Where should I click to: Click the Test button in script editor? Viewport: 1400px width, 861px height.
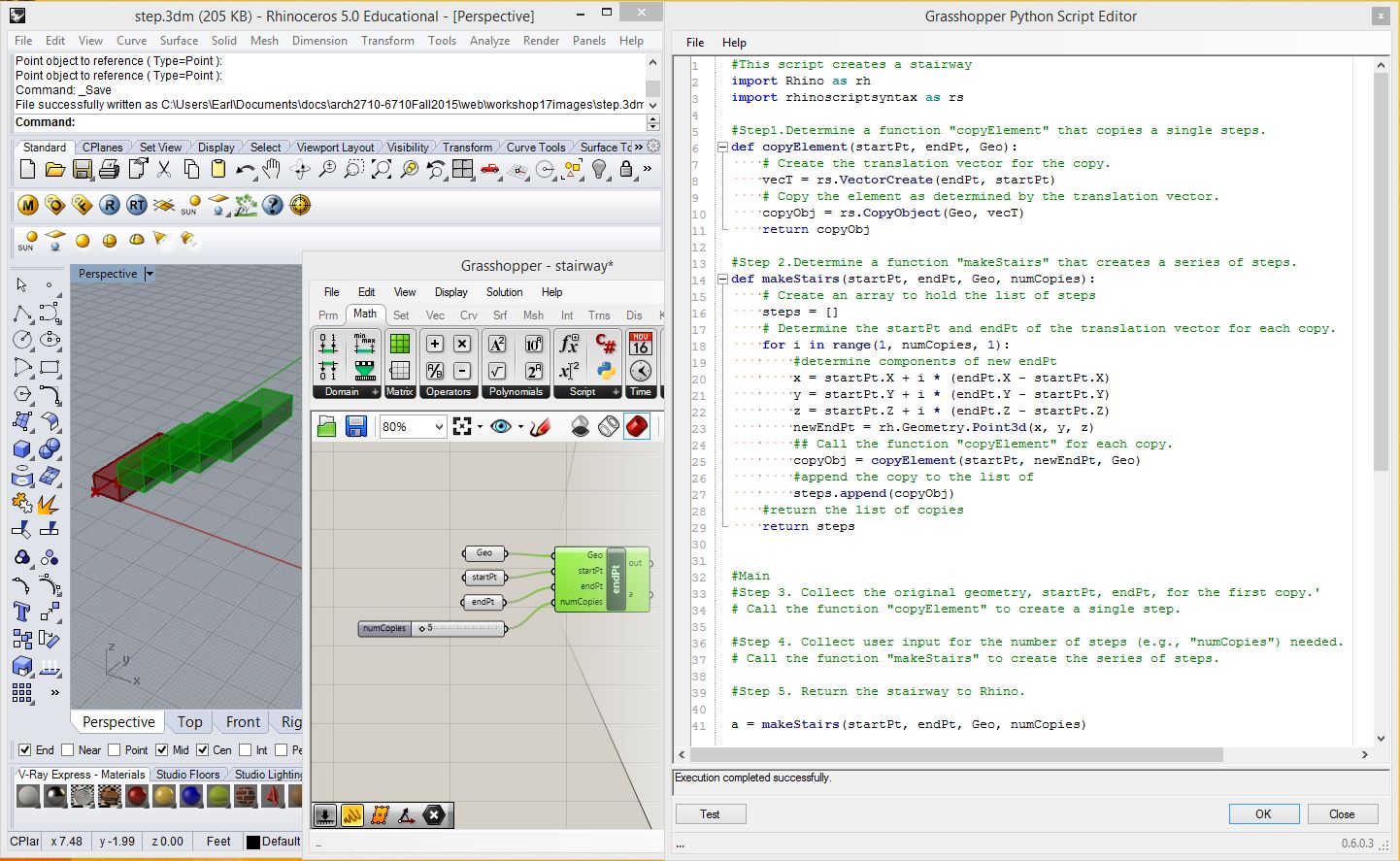tap(710, 814)
